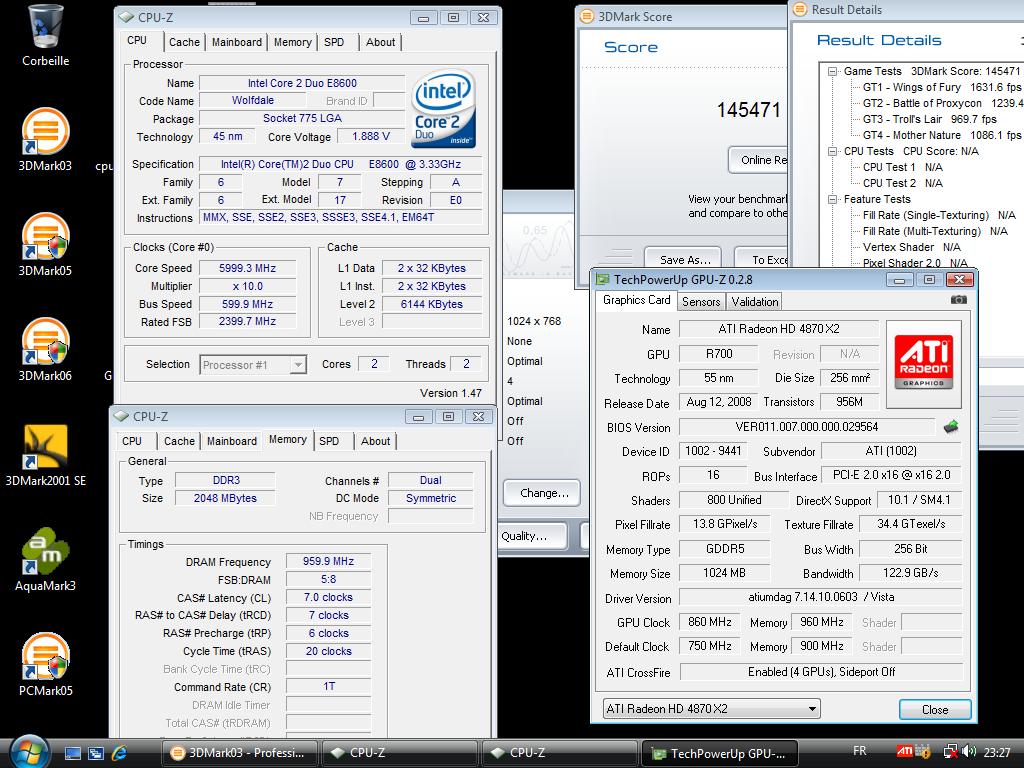Click the GPU Clock 860 MHz field
1024x768 pixels.
(710, 622)
